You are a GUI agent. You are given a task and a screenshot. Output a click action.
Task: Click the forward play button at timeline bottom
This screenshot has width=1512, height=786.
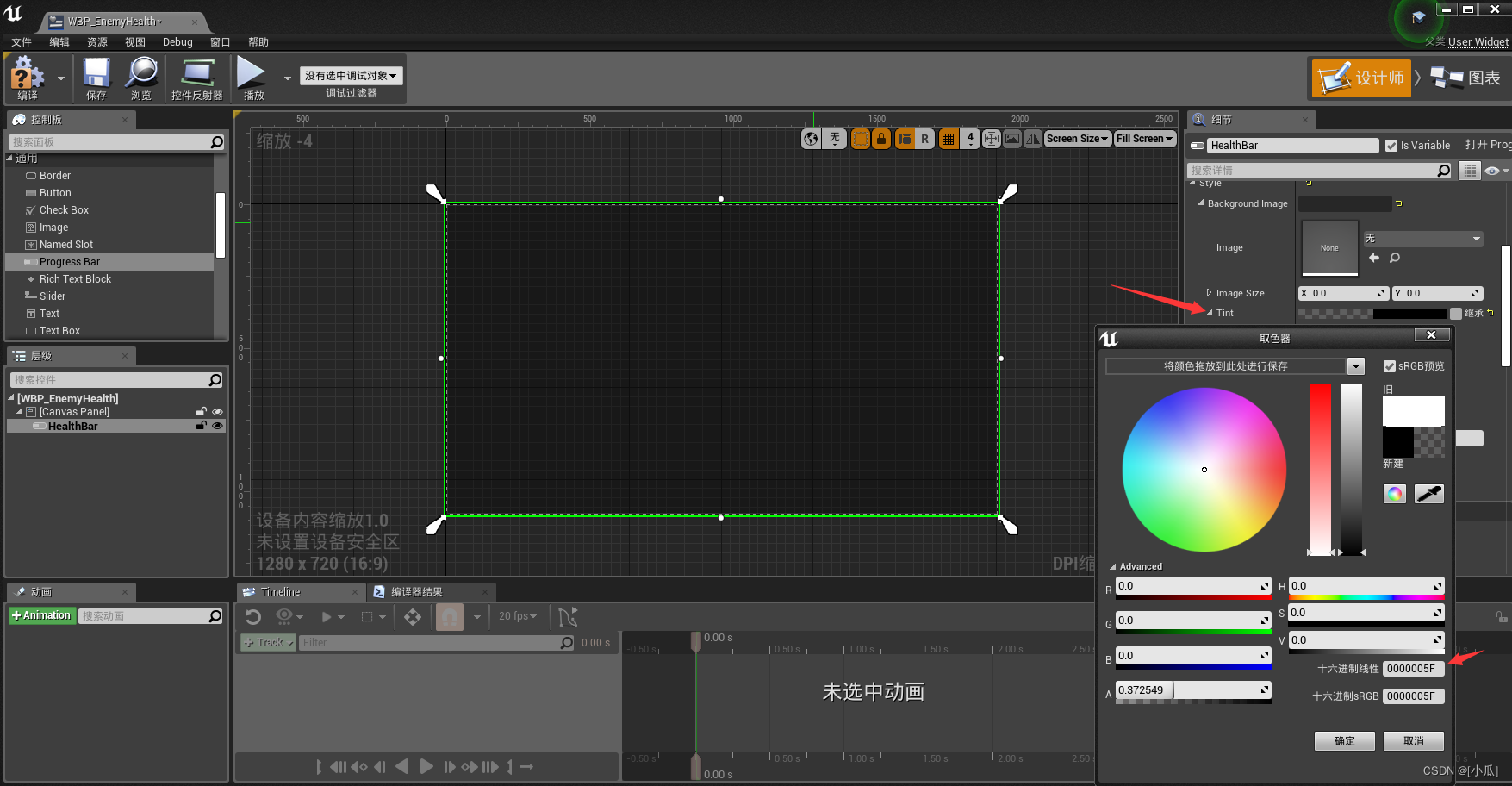click(426, 766)
